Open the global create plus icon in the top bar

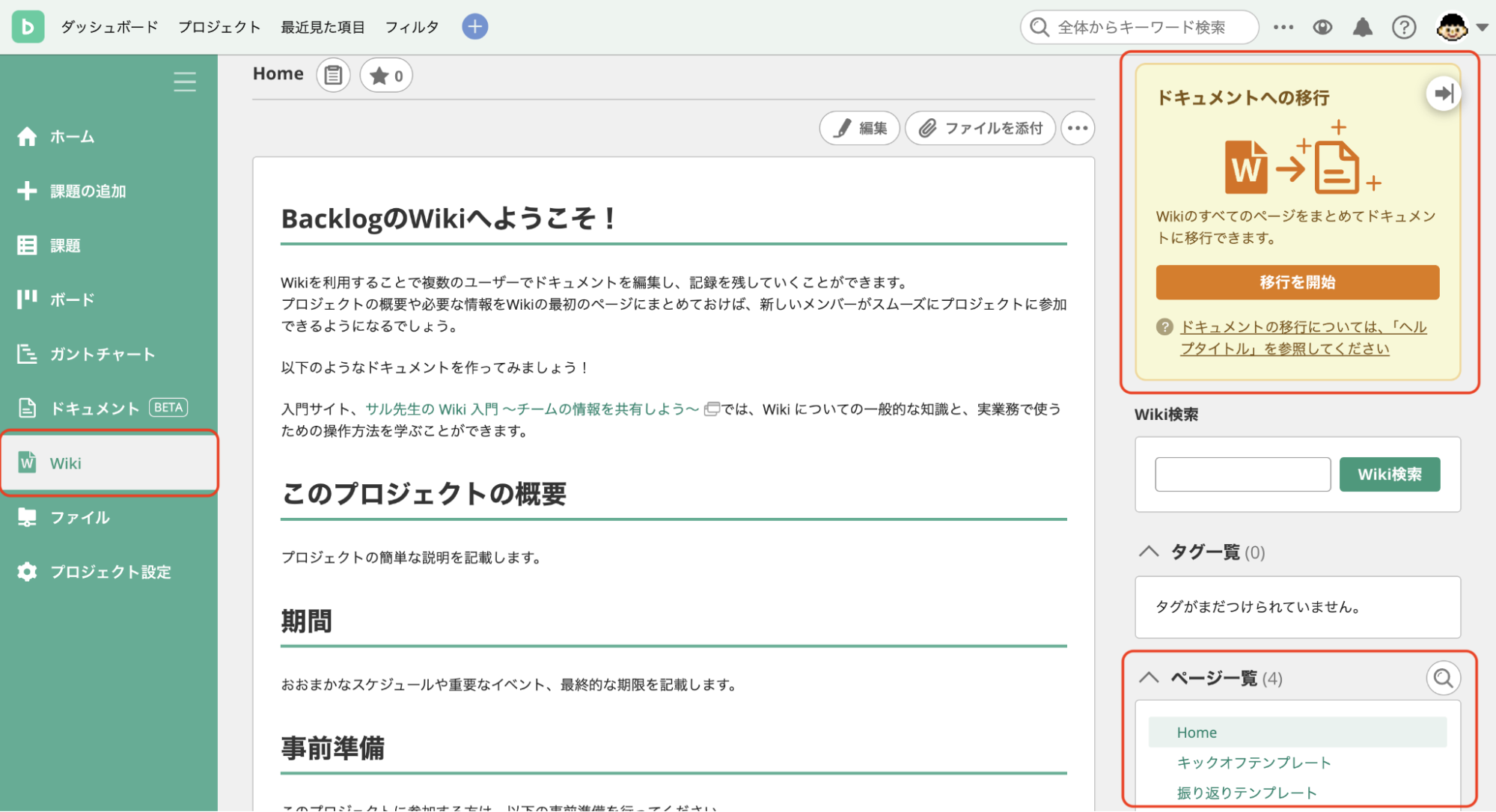point(474,26)
